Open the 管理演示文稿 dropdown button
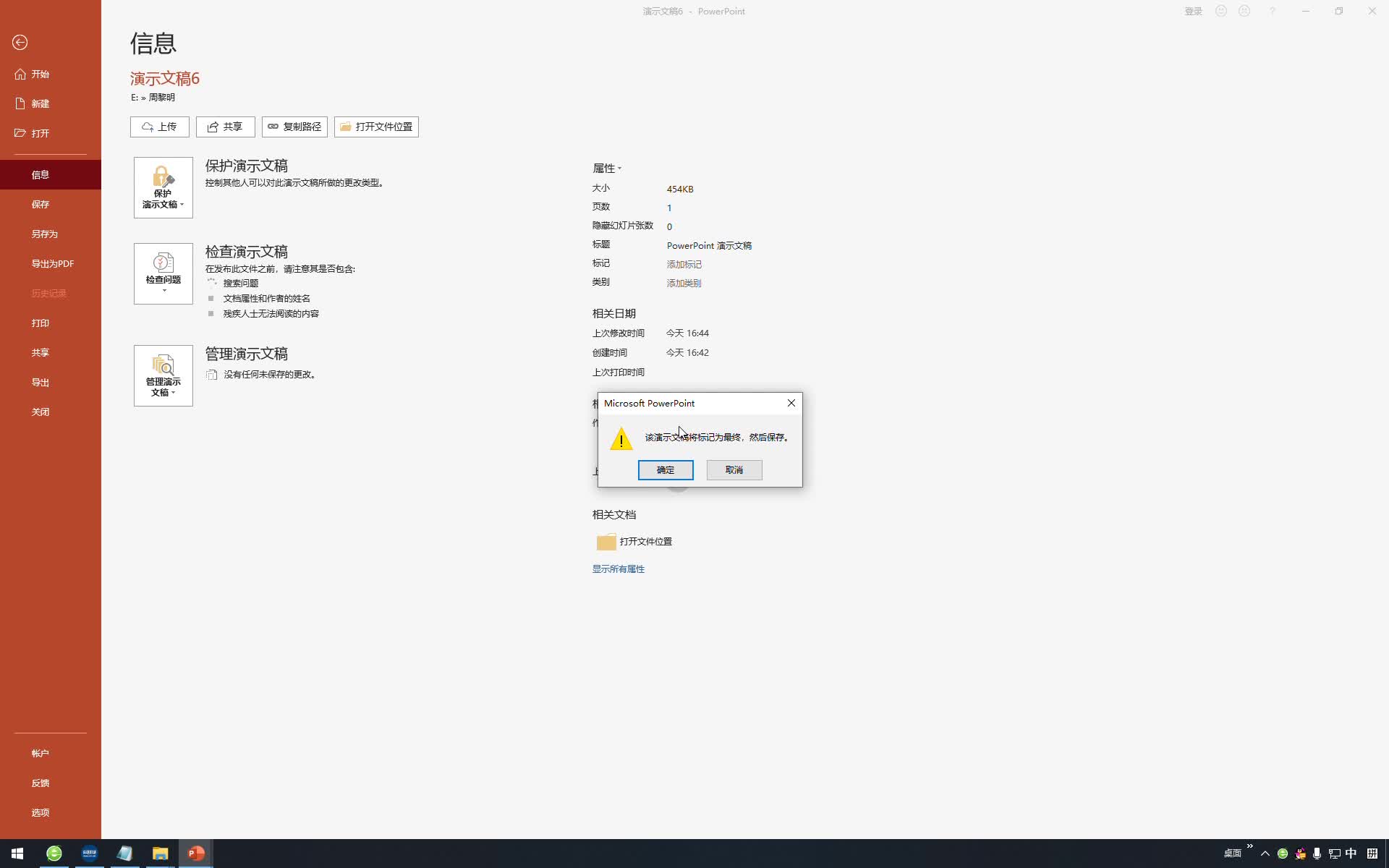The image size is (1389, 868). (x=163, y=375)
